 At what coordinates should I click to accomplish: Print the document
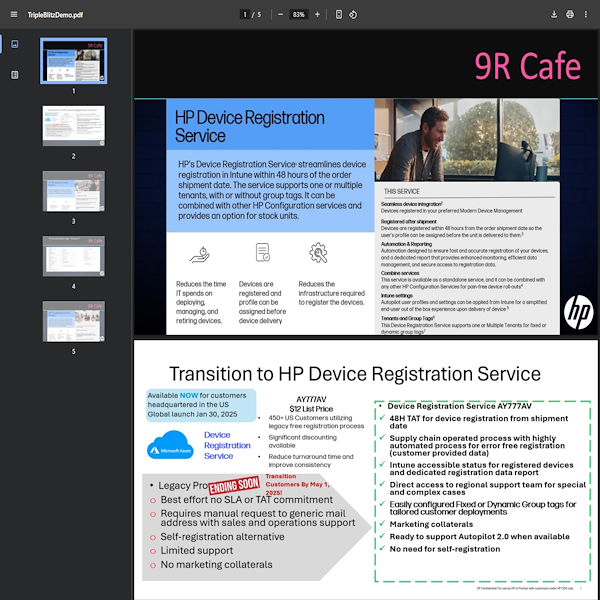(x=570, y=15)
